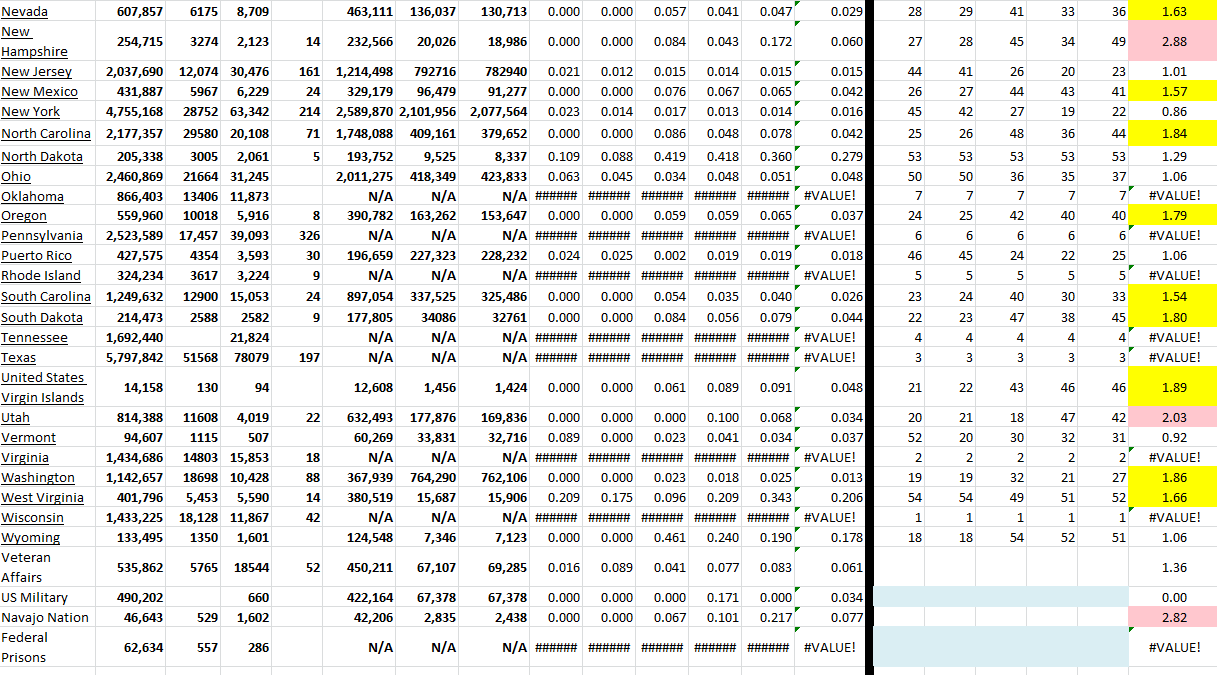
Task: Select yellow highlighted cell with 1.63
Action: click(x=1172, y=12)
